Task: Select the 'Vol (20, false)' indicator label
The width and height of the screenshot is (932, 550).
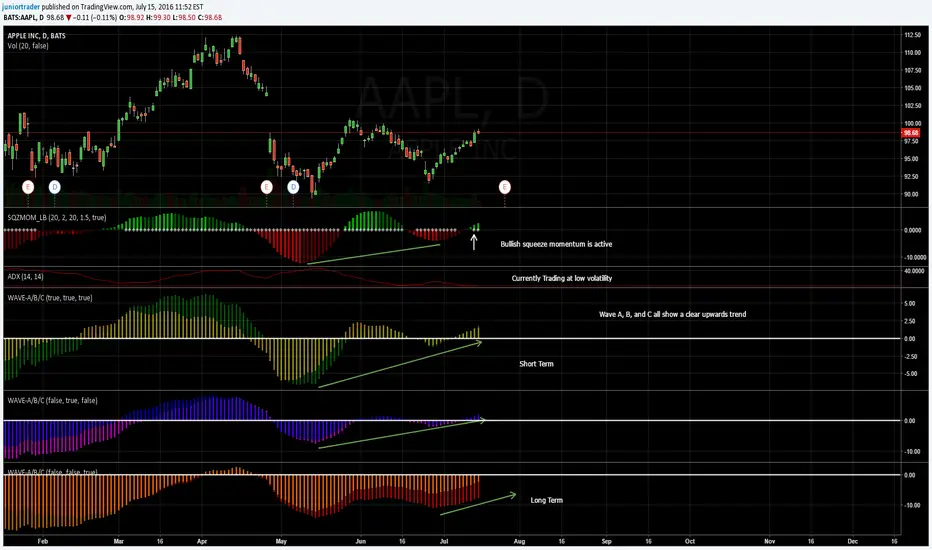Action: tap(28, 46)
